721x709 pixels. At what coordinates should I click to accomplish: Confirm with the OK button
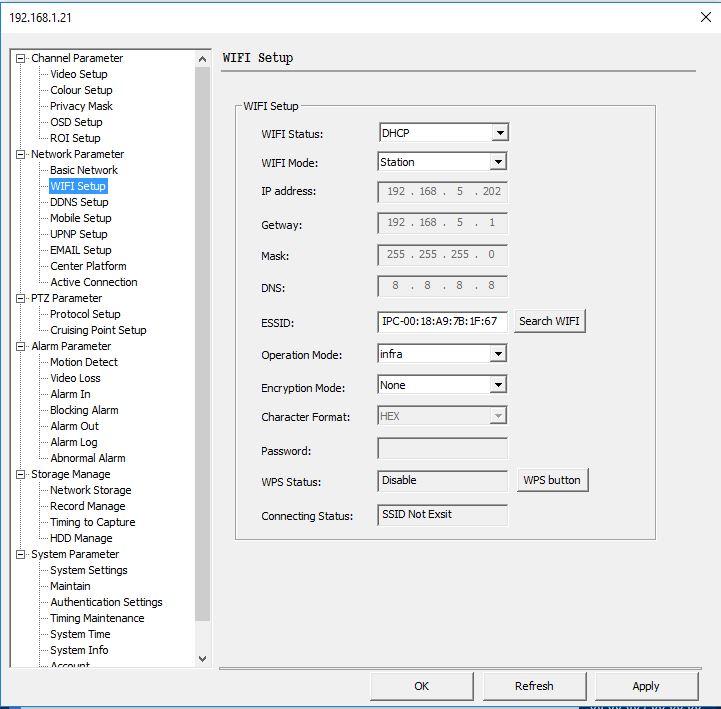(422, 686)
